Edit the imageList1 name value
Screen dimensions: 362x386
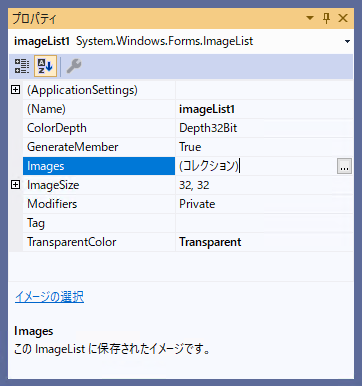pos(264,109)
